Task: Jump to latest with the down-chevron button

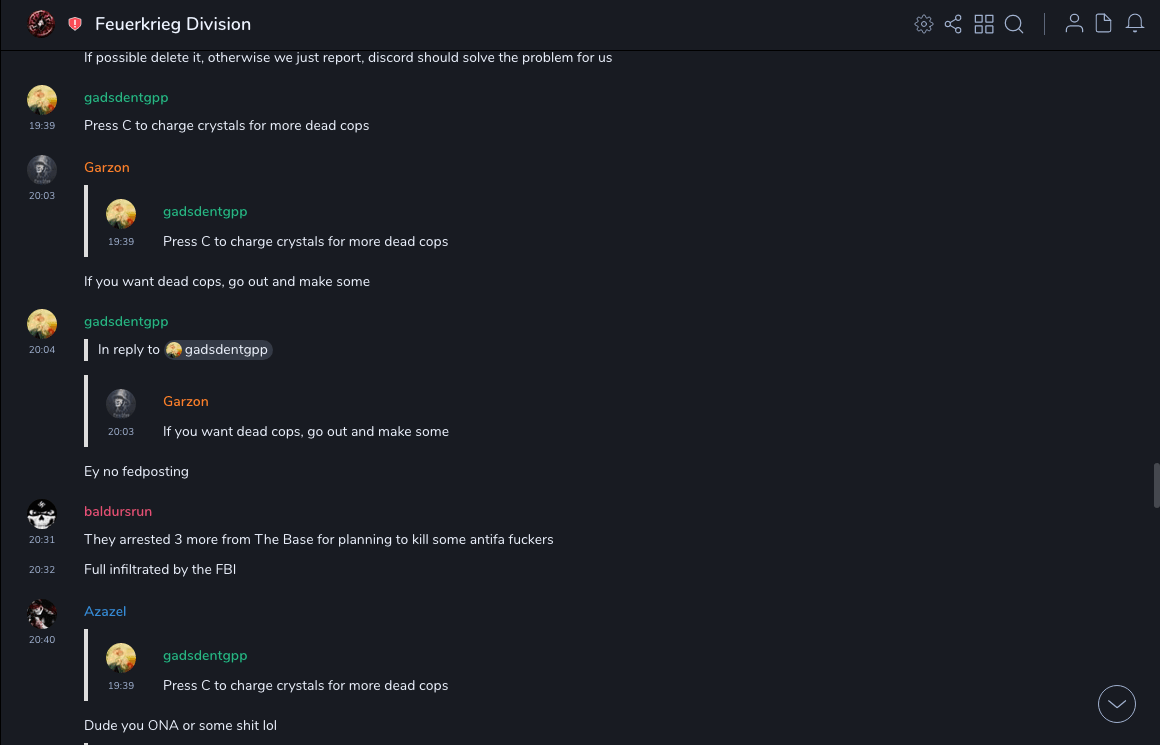Action: coord(1117,704)
